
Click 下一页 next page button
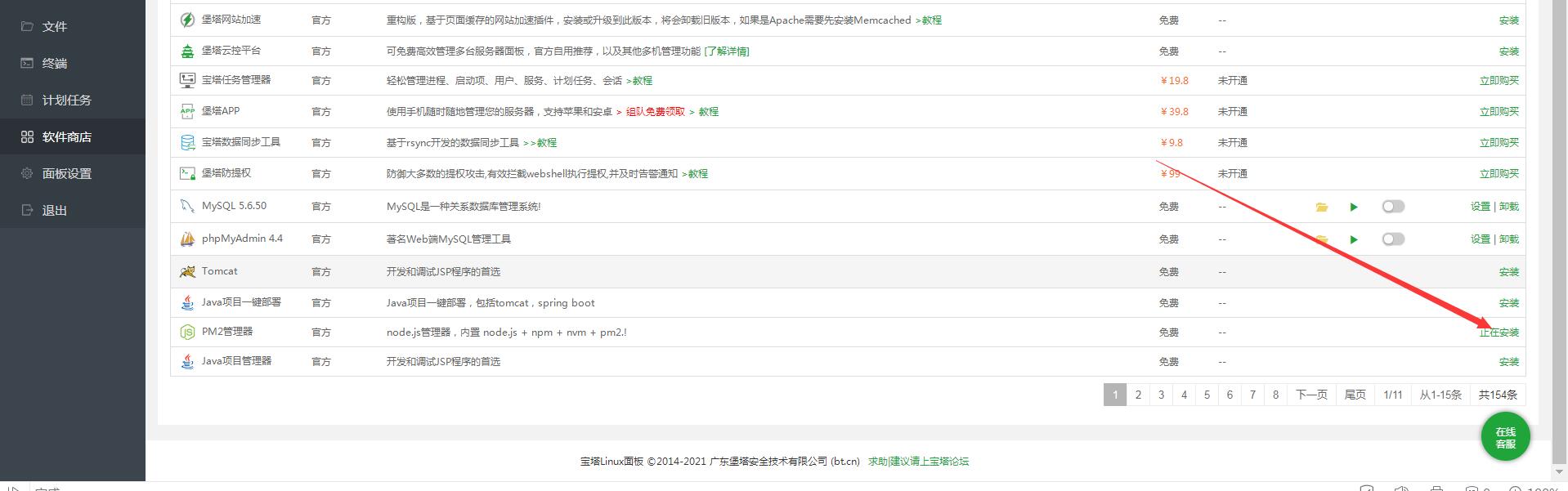point(1311,395)
